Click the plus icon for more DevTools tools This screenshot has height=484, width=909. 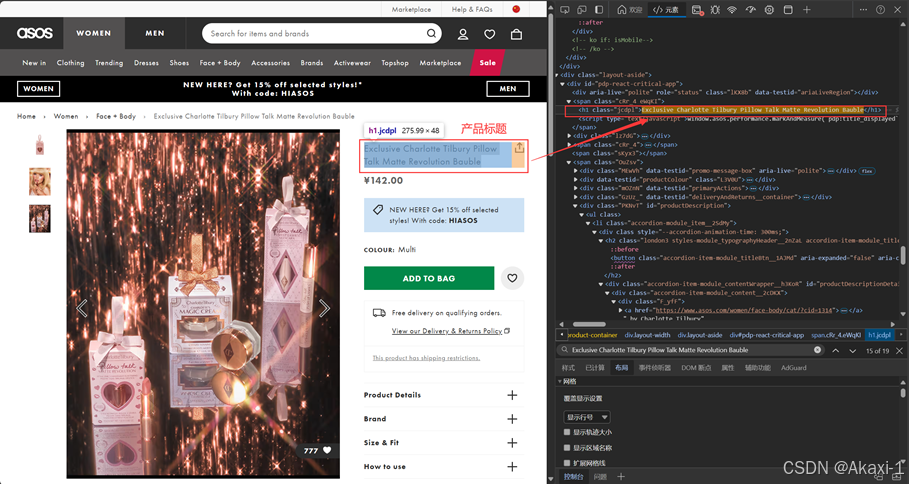coord(806,9)
